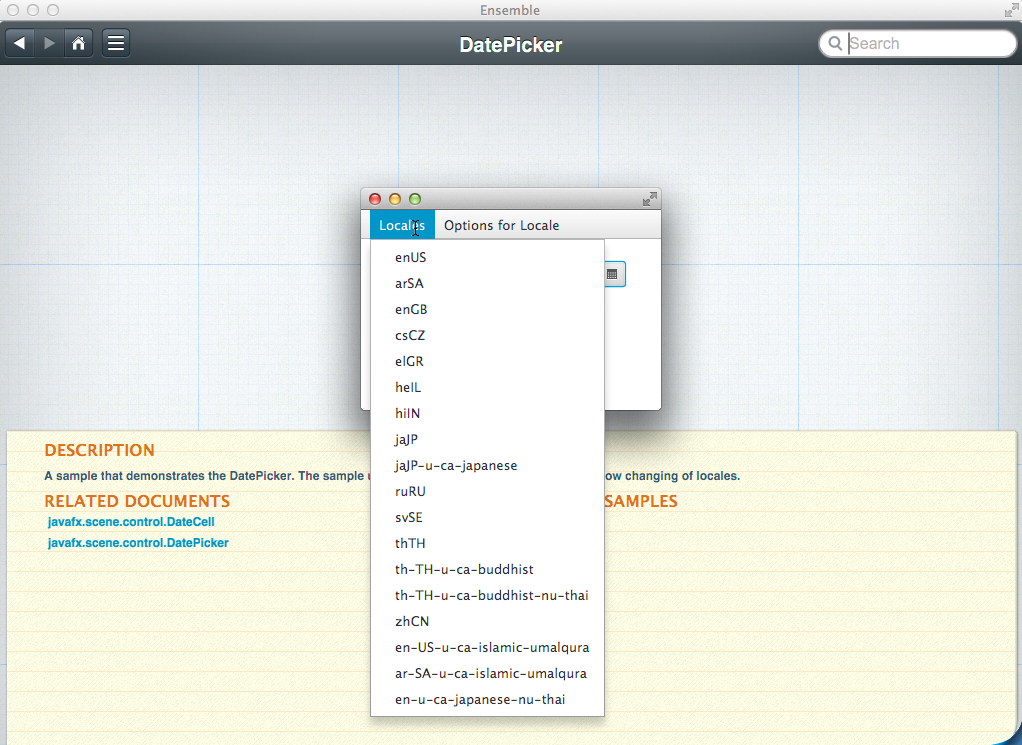1022x745 pixels.
Task: Collapse the Locales menu
Action: (x=402, y=225)
